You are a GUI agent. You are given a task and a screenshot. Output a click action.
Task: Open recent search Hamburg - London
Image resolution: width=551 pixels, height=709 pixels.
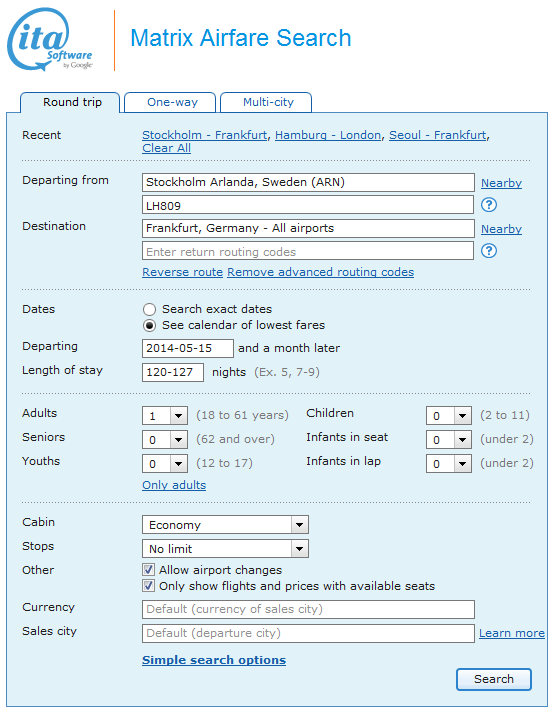point(328,135)
